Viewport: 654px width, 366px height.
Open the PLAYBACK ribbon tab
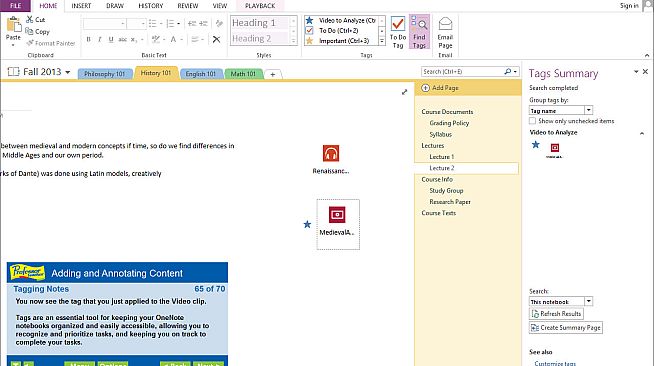pos(260,6)
